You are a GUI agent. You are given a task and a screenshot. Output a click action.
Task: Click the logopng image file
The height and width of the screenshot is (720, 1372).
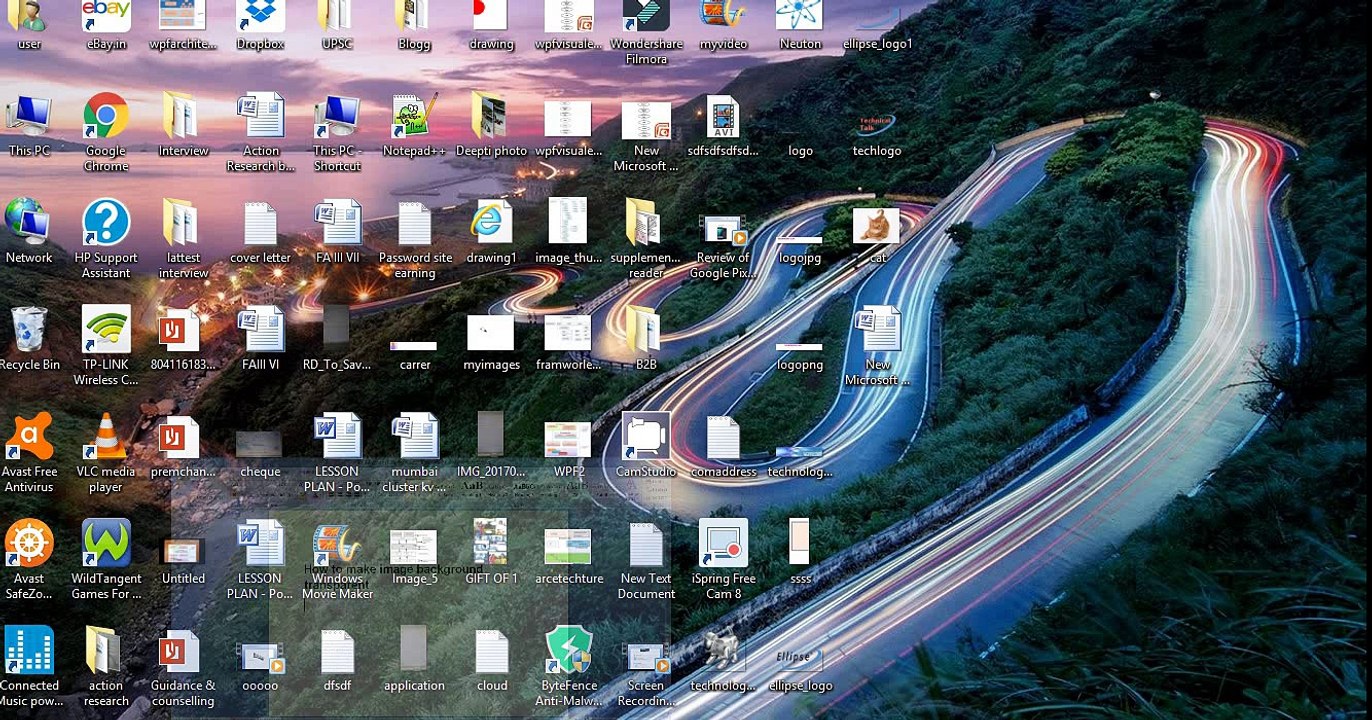pyautogui.click(x=800, y=347)
